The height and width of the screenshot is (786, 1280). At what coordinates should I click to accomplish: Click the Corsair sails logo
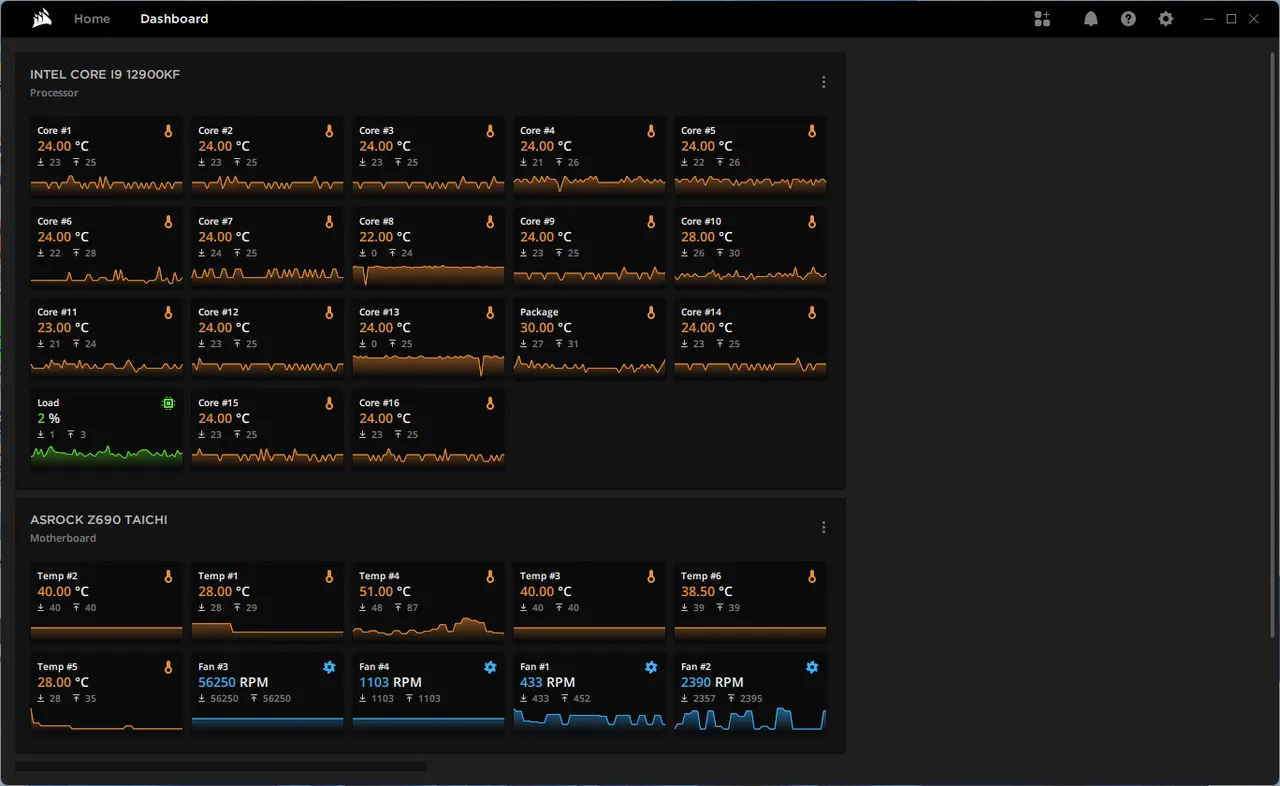point(42,18)
